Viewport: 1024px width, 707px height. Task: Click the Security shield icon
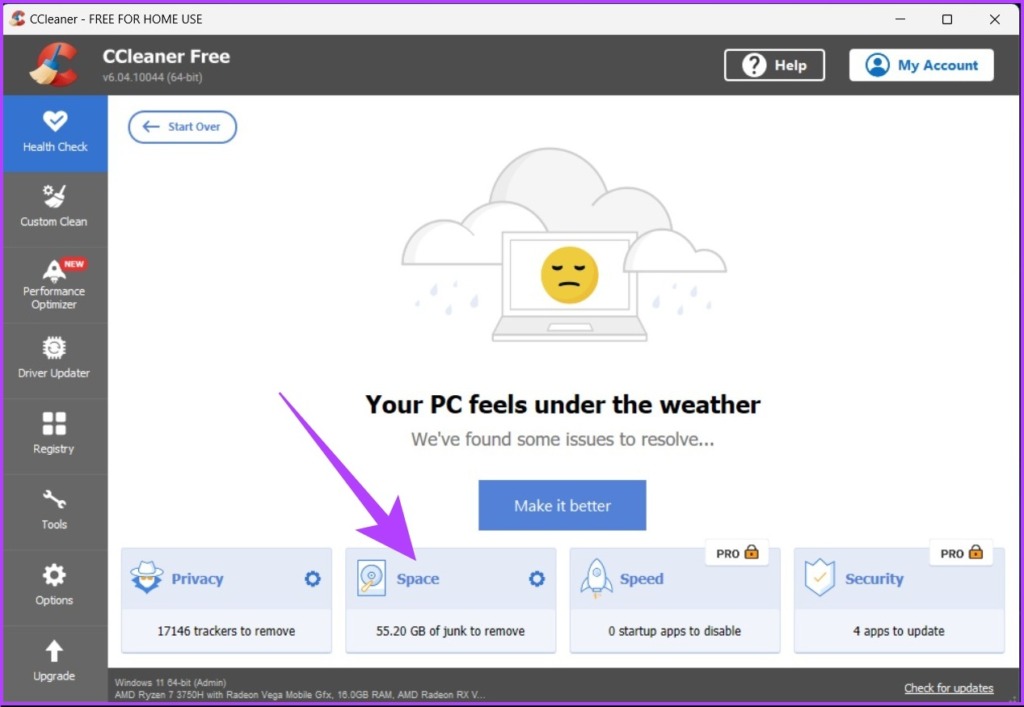[x=820, y=578]
